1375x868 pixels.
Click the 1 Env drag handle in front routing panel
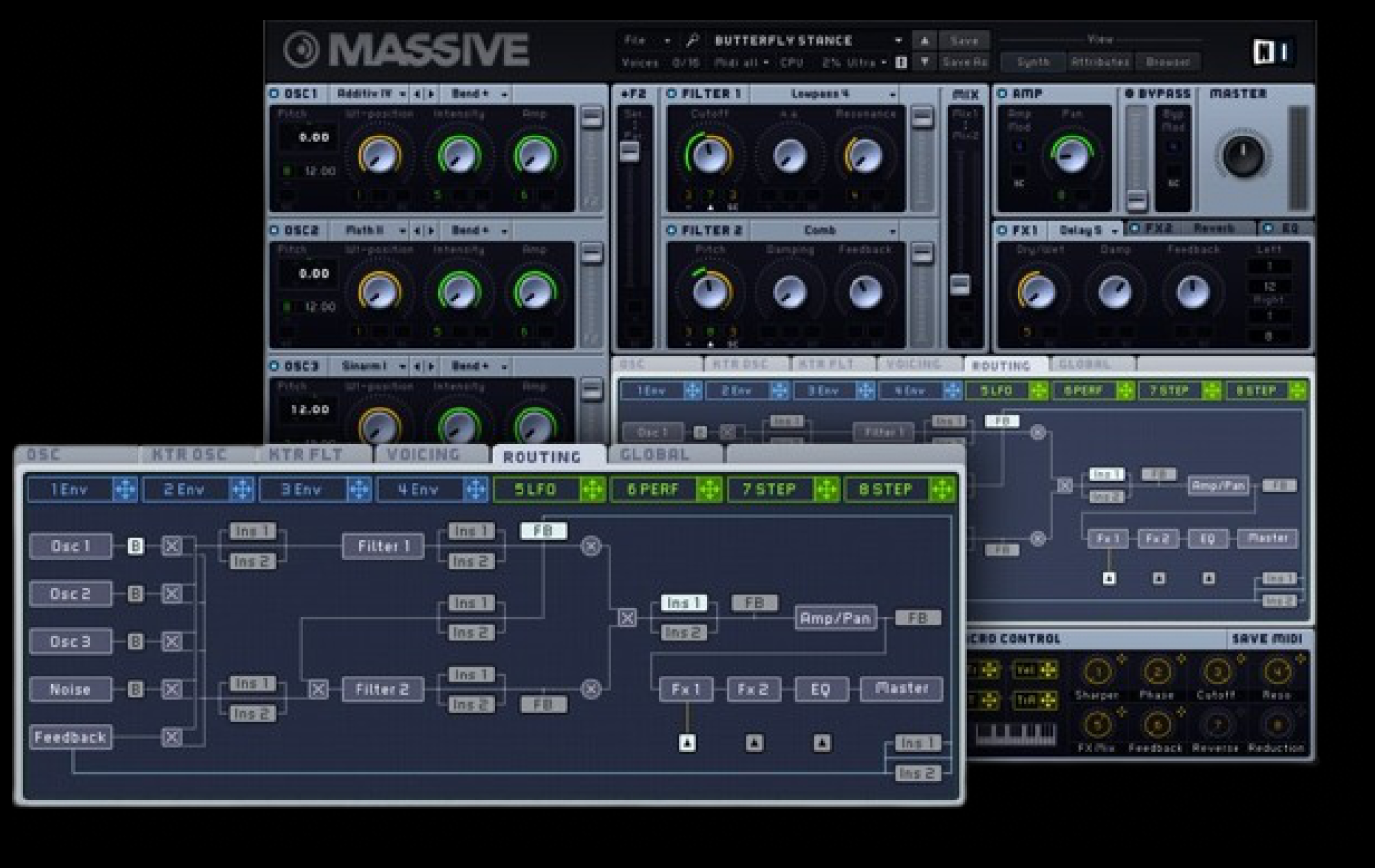click(125, 489)
